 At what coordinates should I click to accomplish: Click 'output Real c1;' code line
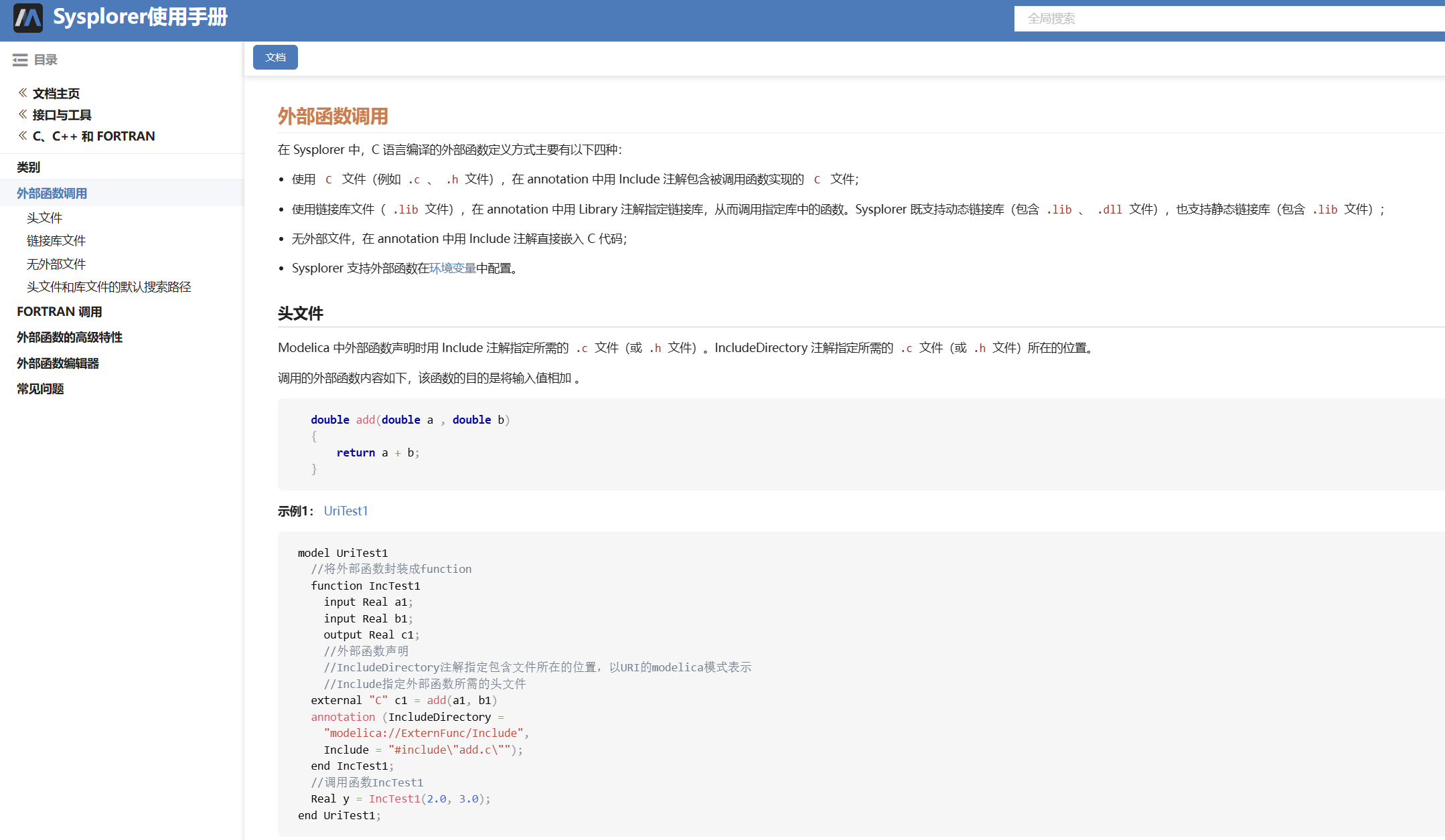coord(372,635)
